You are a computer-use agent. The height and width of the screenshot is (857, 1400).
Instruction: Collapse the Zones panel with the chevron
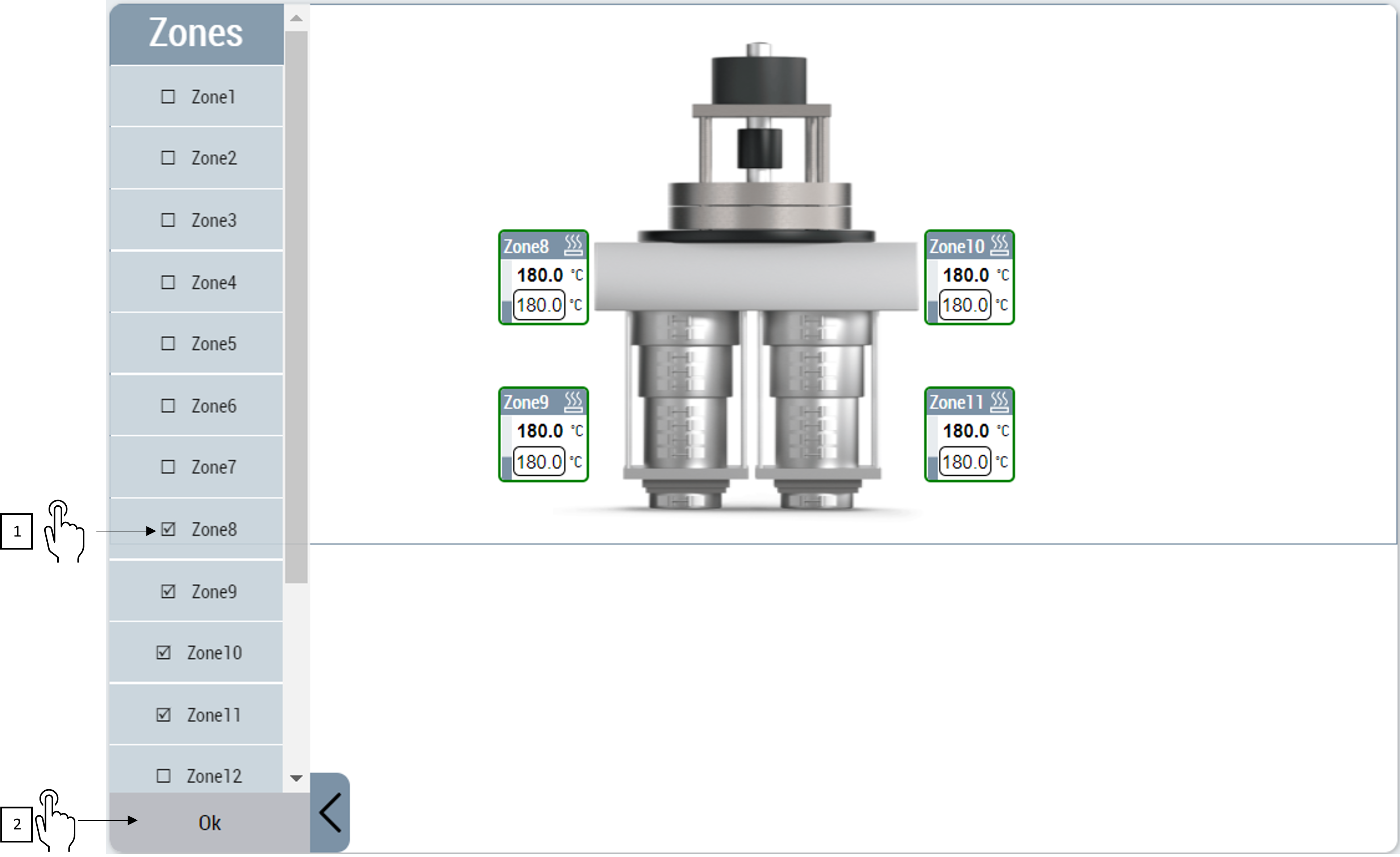click(330, 813)
